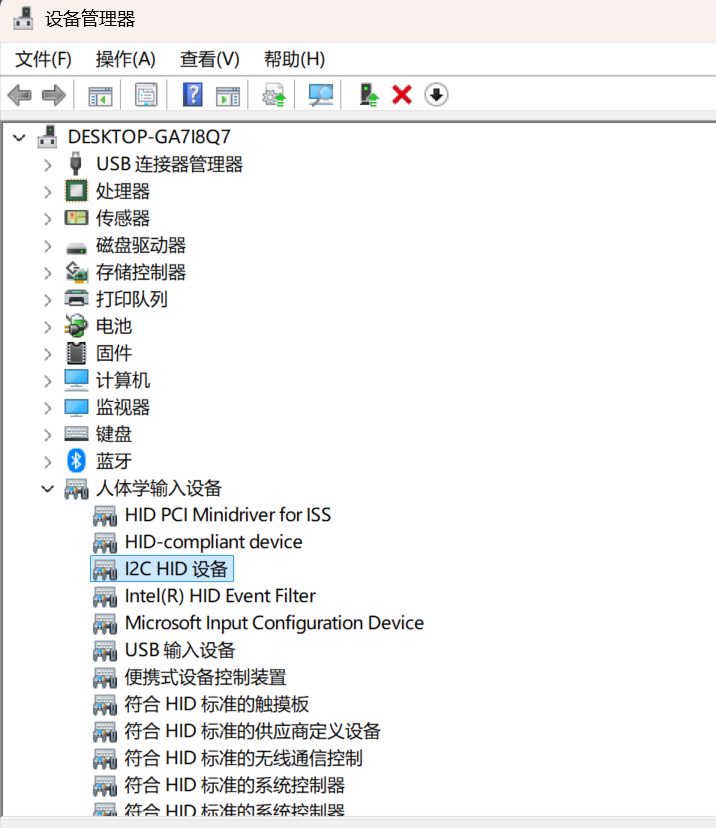Screen dimensions: 716x828
Task: Expand the 磁盘驱动器 category
Action: pos(48,246)
